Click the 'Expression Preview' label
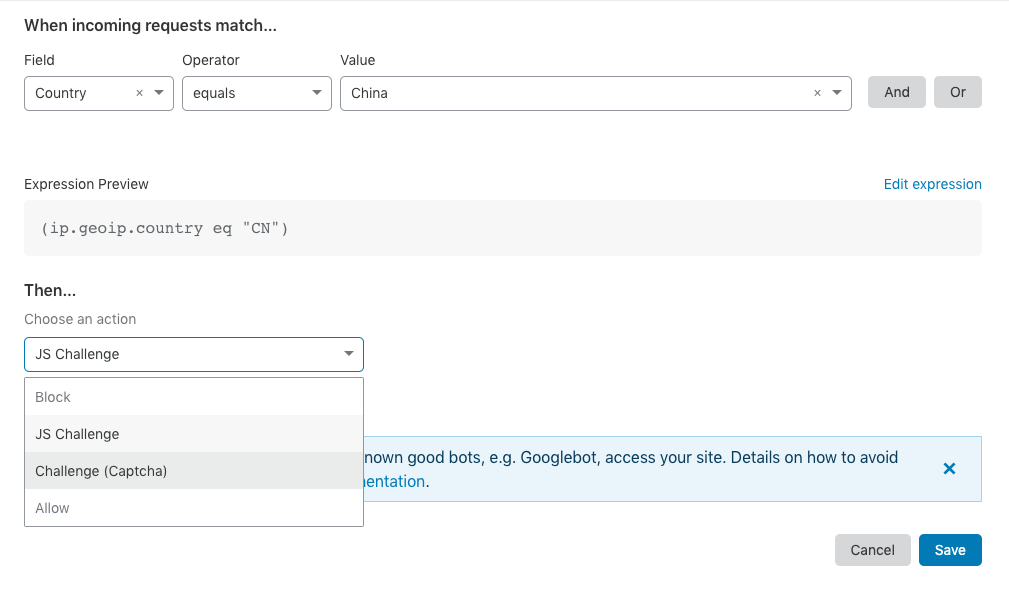The image size is (1009, 593). coord(86,185)
